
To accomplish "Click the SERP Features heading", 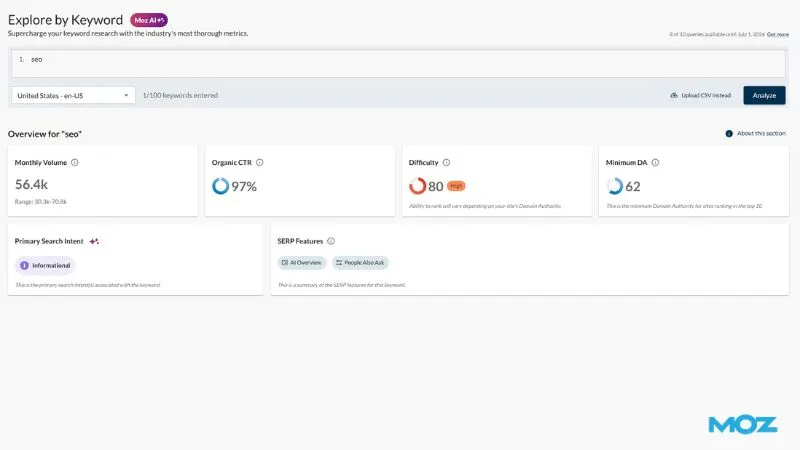I will point(300,241).
